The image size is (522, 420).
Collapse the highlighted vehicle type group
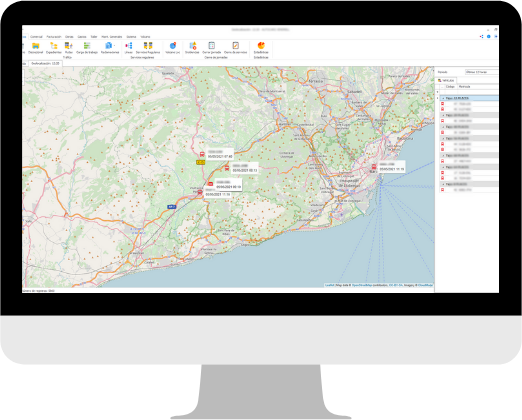pos(443,98)
